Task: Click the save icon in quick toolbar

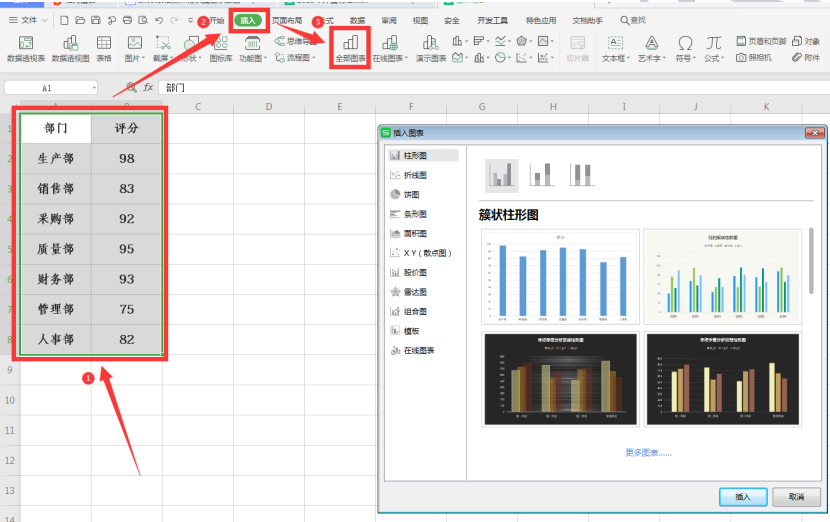Action: point(96,21)
